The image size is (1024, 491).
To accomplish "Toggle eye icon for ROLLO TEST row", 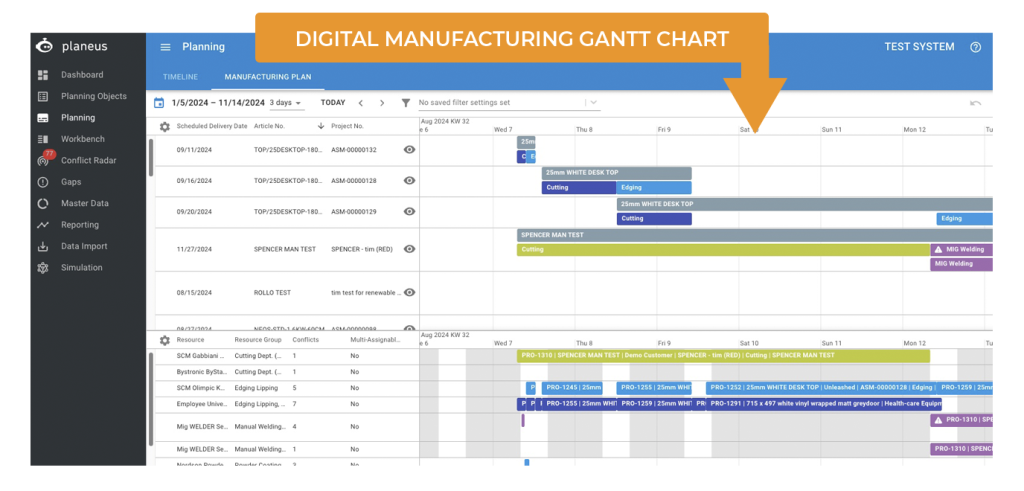I will (409, 293).
